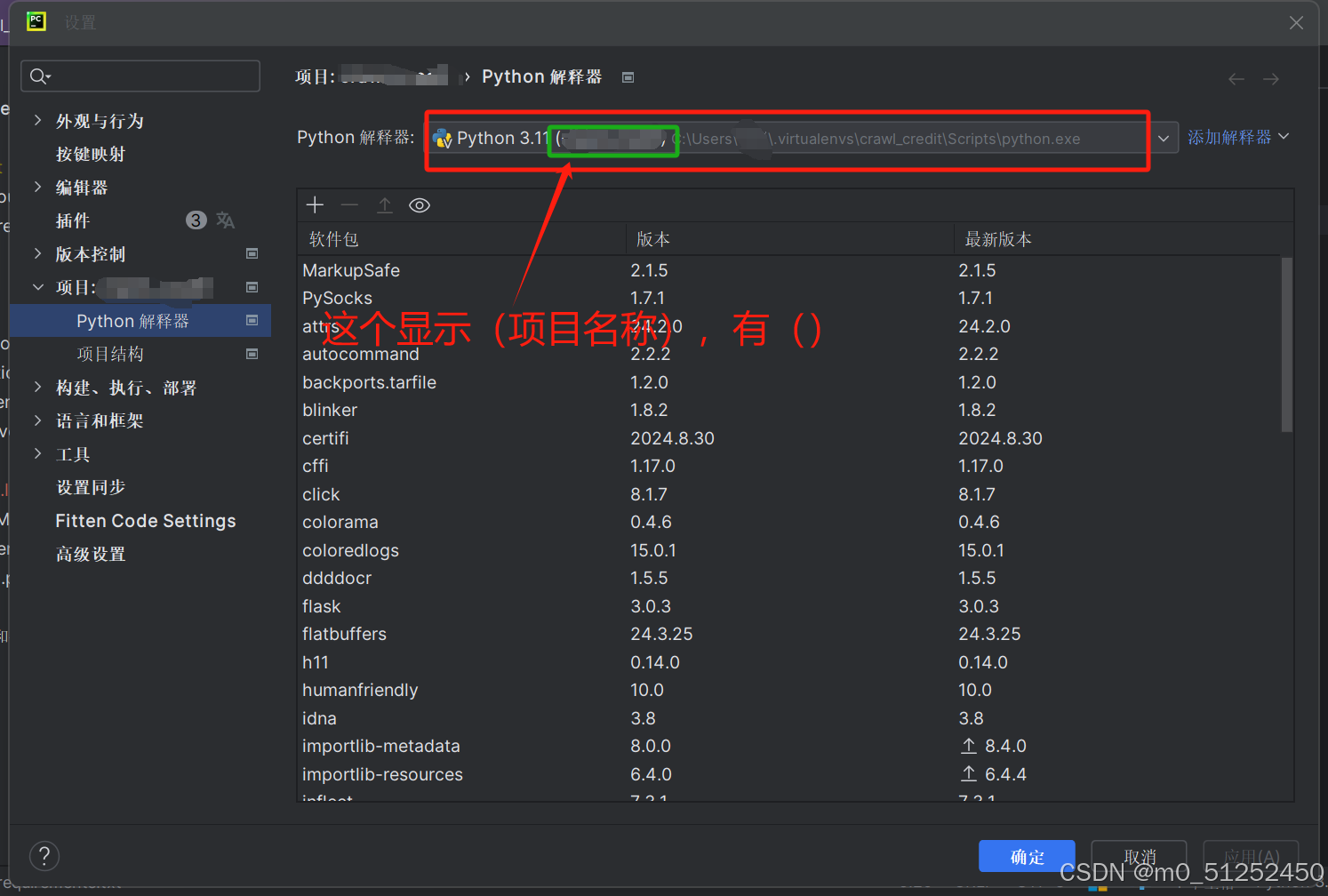Select the flask package row
The image size is (1328, 896).
point(789,606)
